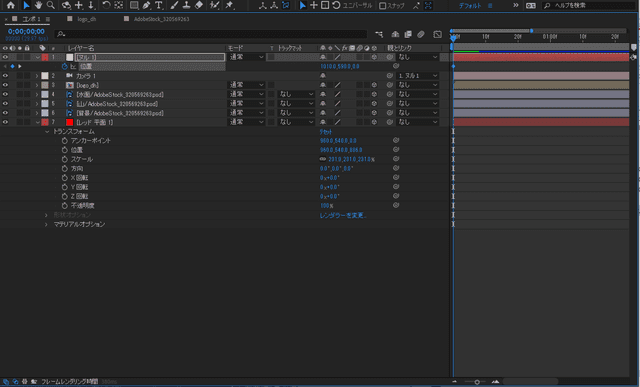Viewport: 640px width, 387px height.
Task: Click the timeline zoom slider handle
Action: point(477,382)
